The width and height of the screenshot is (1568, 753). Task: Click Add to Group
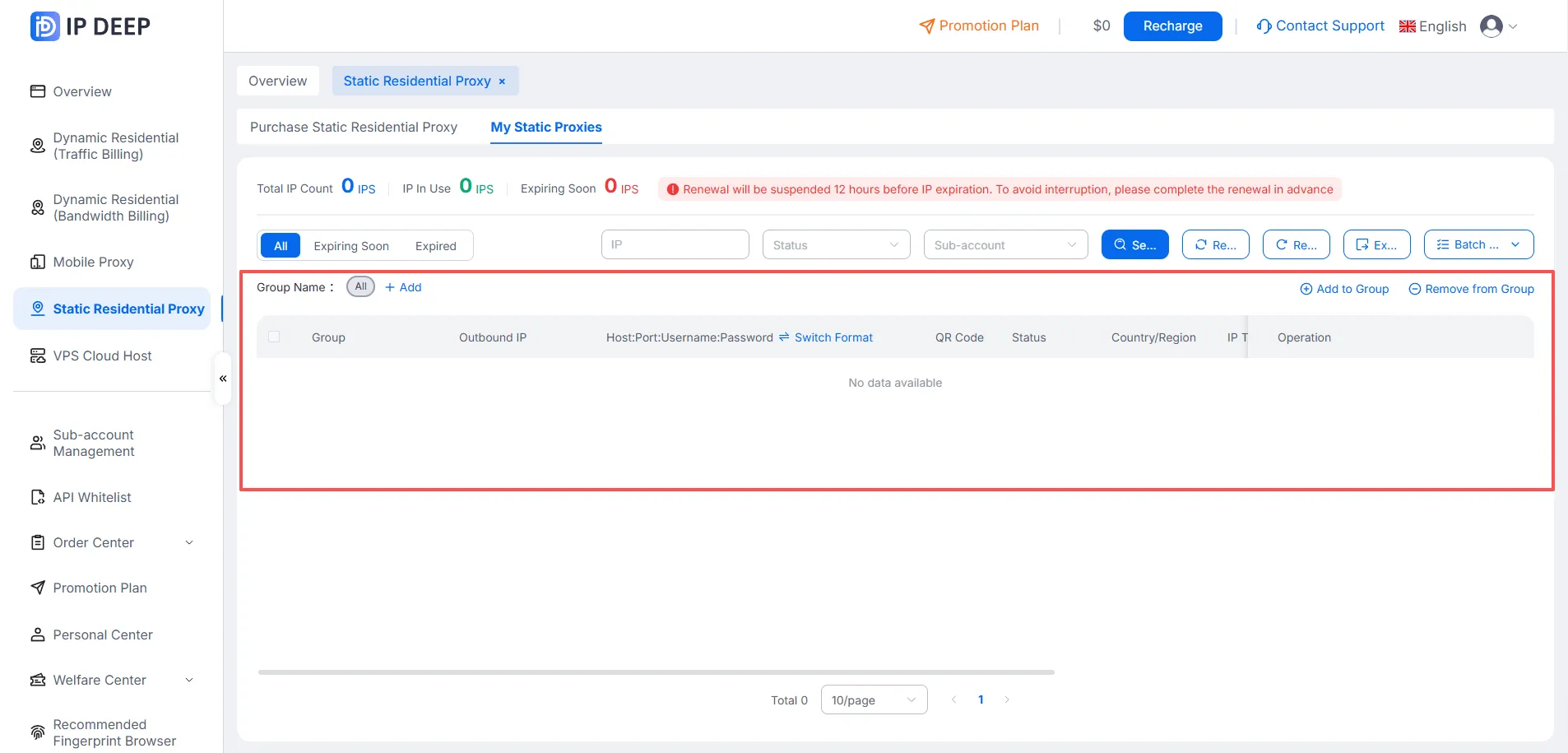[x=1344, y=289]
